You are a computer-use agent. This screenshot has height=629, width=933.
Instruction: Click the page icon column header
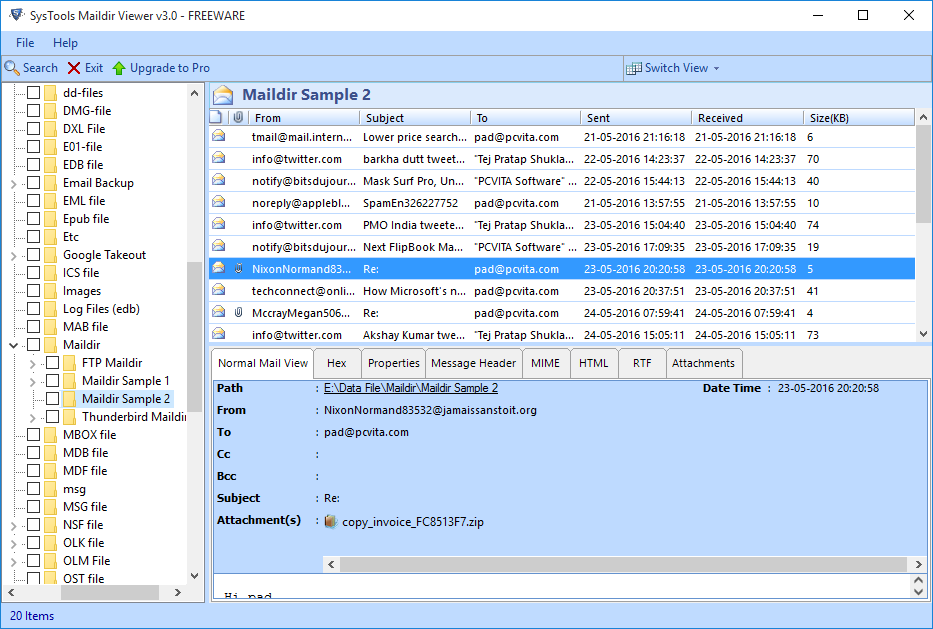point(216,117)
